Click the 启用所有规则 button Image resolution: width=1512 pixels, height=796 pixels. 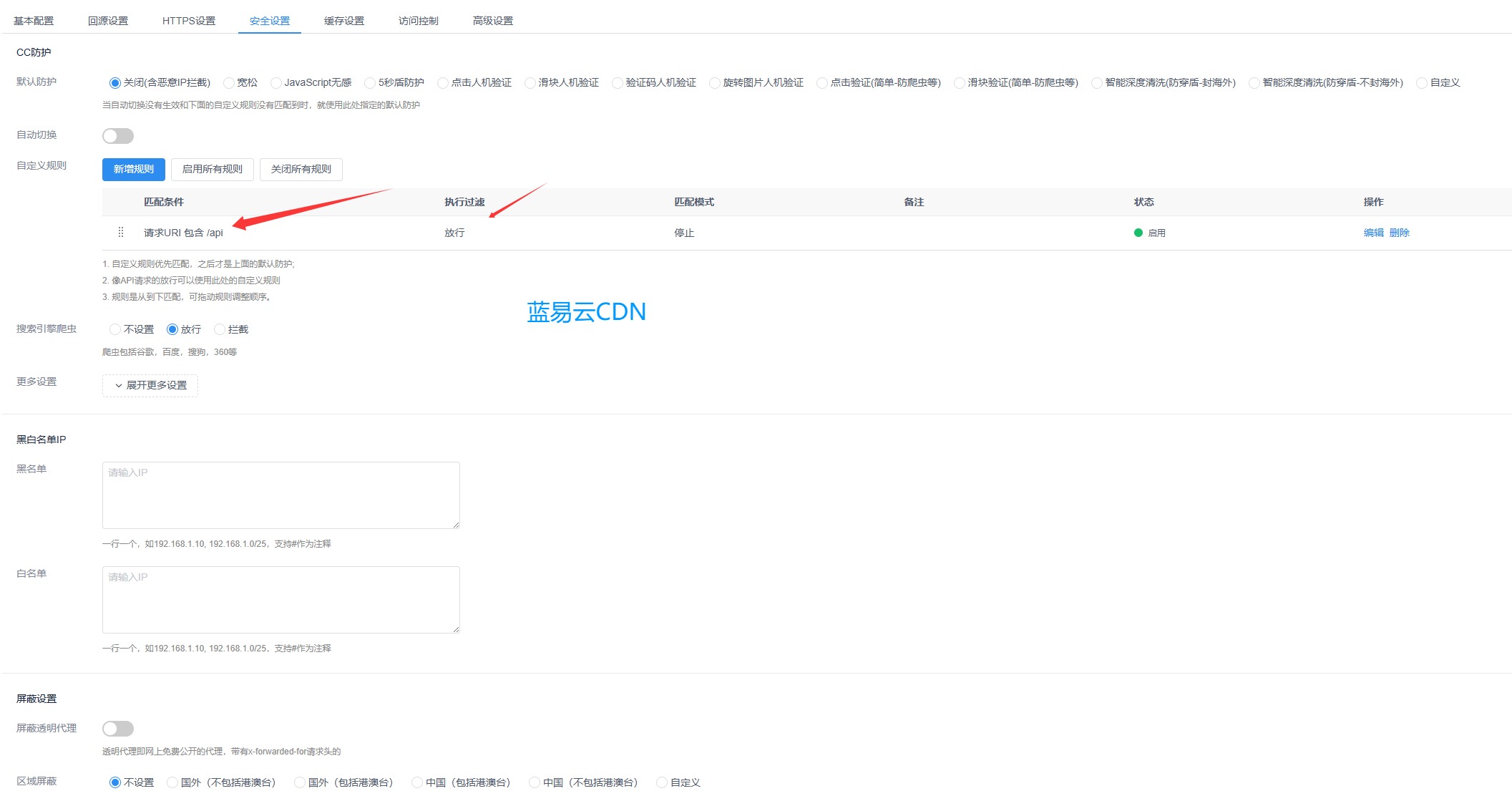click(213, 169)
